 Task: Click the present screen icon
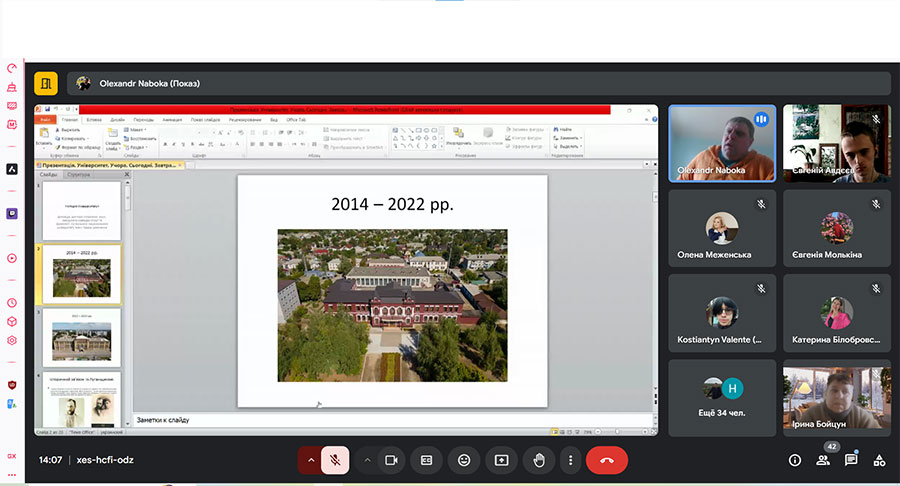pyautogui.click(x=502, y=460)
